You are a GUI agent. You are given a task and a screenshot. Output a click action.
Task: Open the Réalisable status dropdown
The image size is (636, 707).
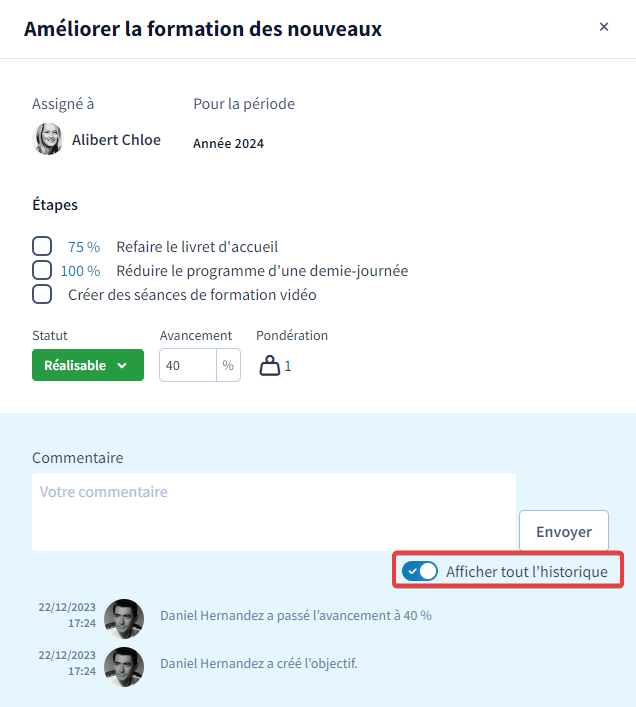(x=88, y=365)
